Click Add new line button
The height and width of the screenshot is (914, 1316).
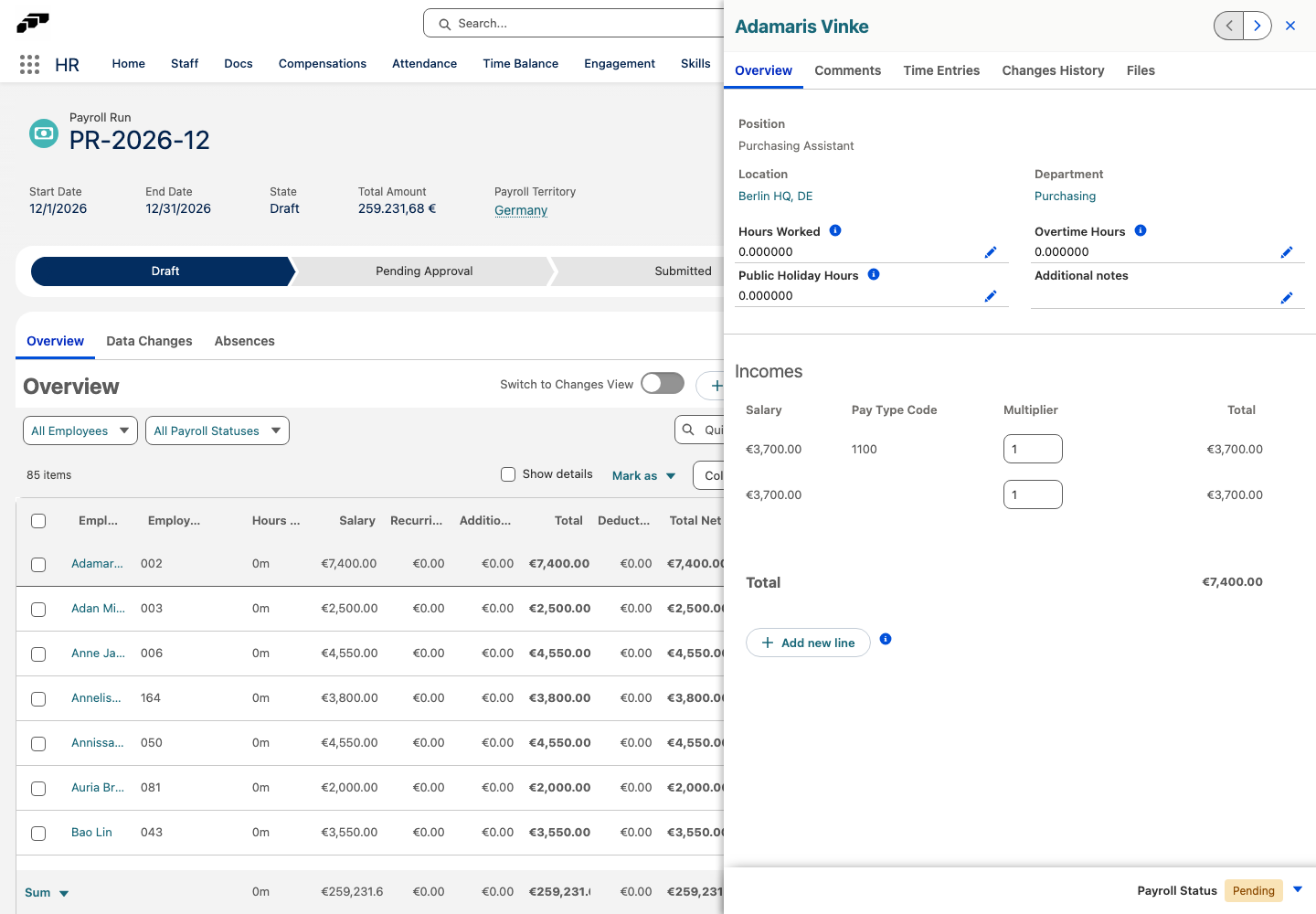[x=808, y=643]
